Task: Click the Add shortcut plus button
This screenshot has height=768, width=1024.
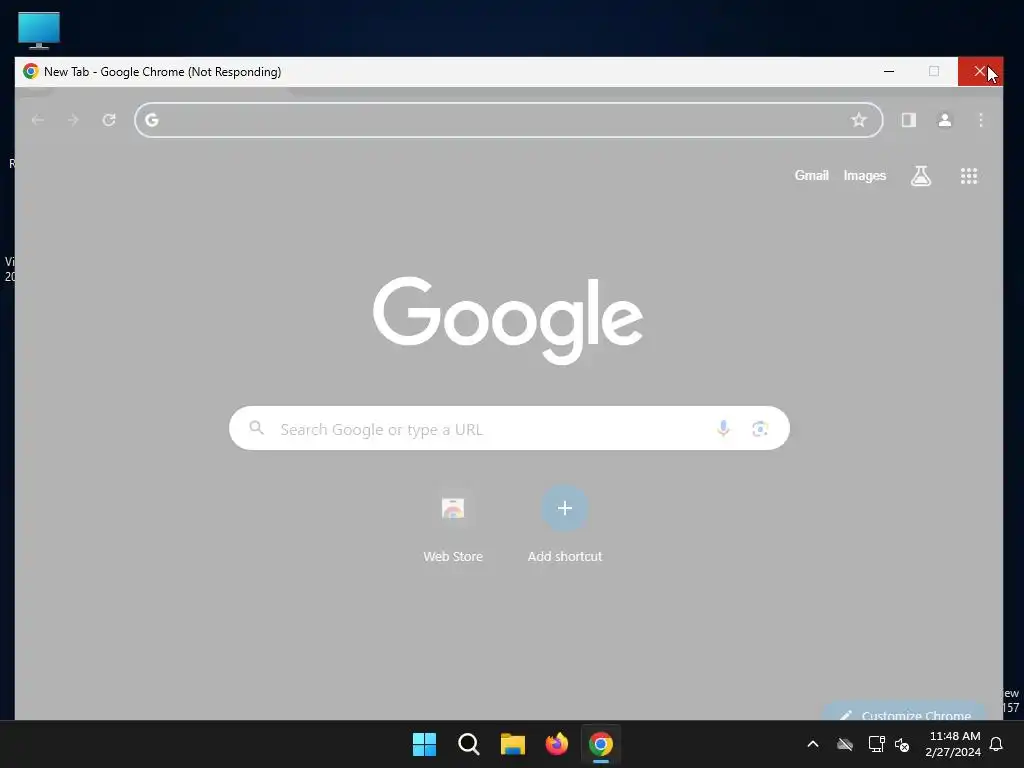Action: point(565,508)
